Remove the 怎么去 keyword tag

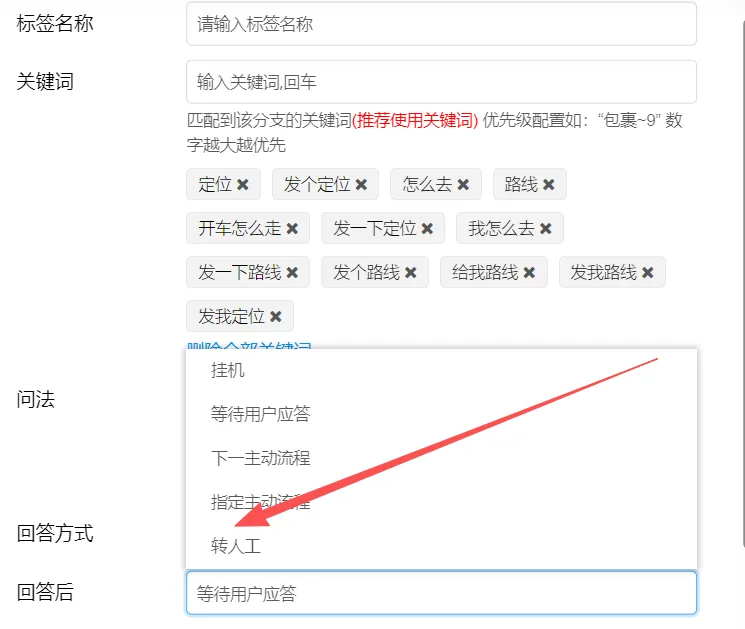[x=463, y=184]
